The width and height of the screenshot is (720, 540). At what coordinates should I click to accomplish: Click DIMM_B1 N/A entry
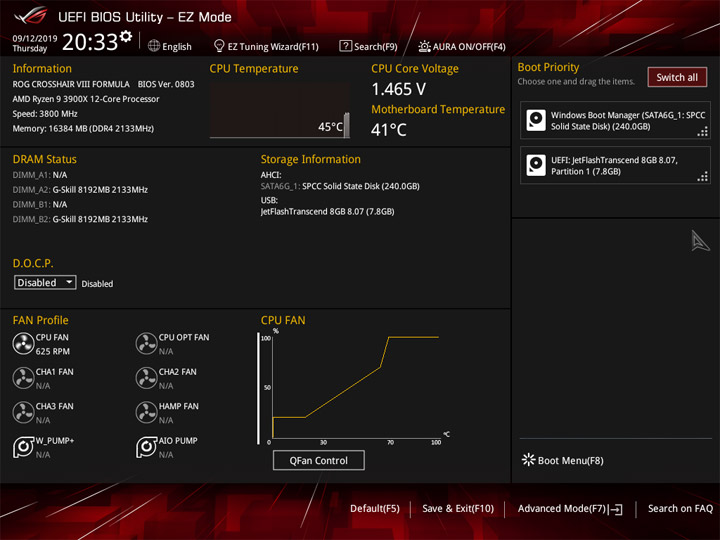(x=39, y=204)
